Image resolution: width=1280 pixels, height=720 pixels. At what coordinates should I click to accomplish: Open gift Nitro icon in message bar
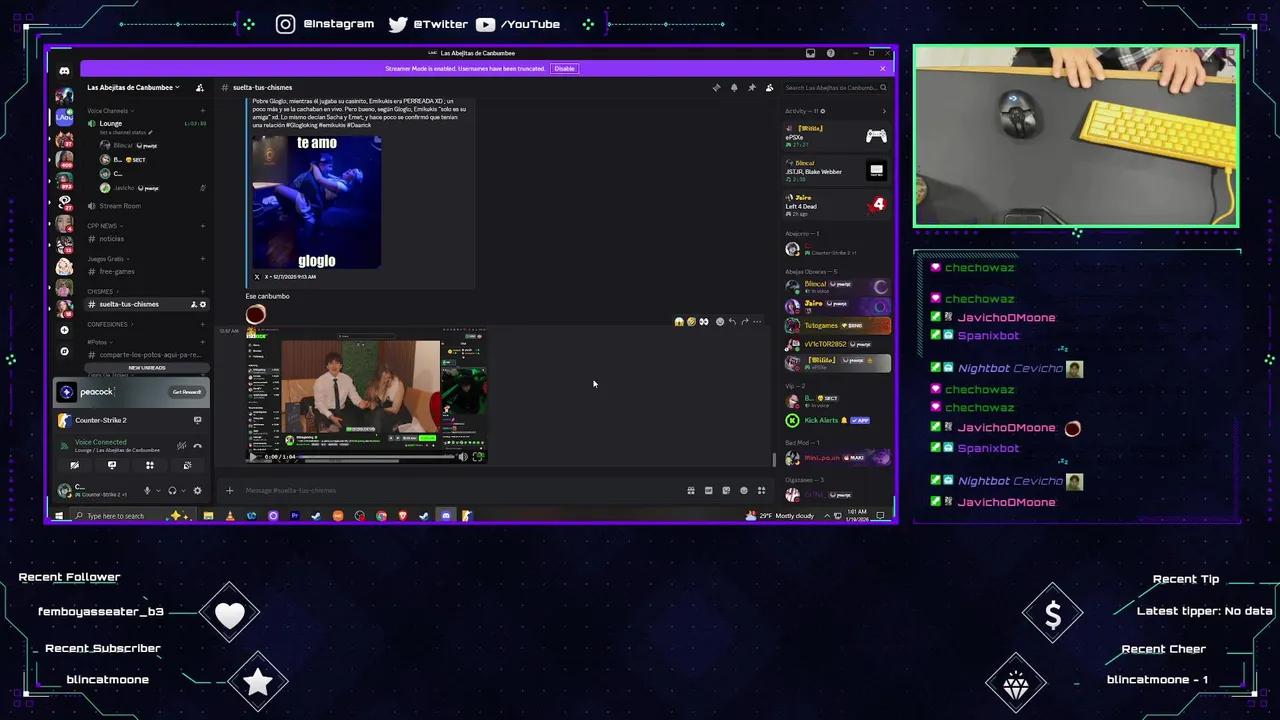point(690,491)
